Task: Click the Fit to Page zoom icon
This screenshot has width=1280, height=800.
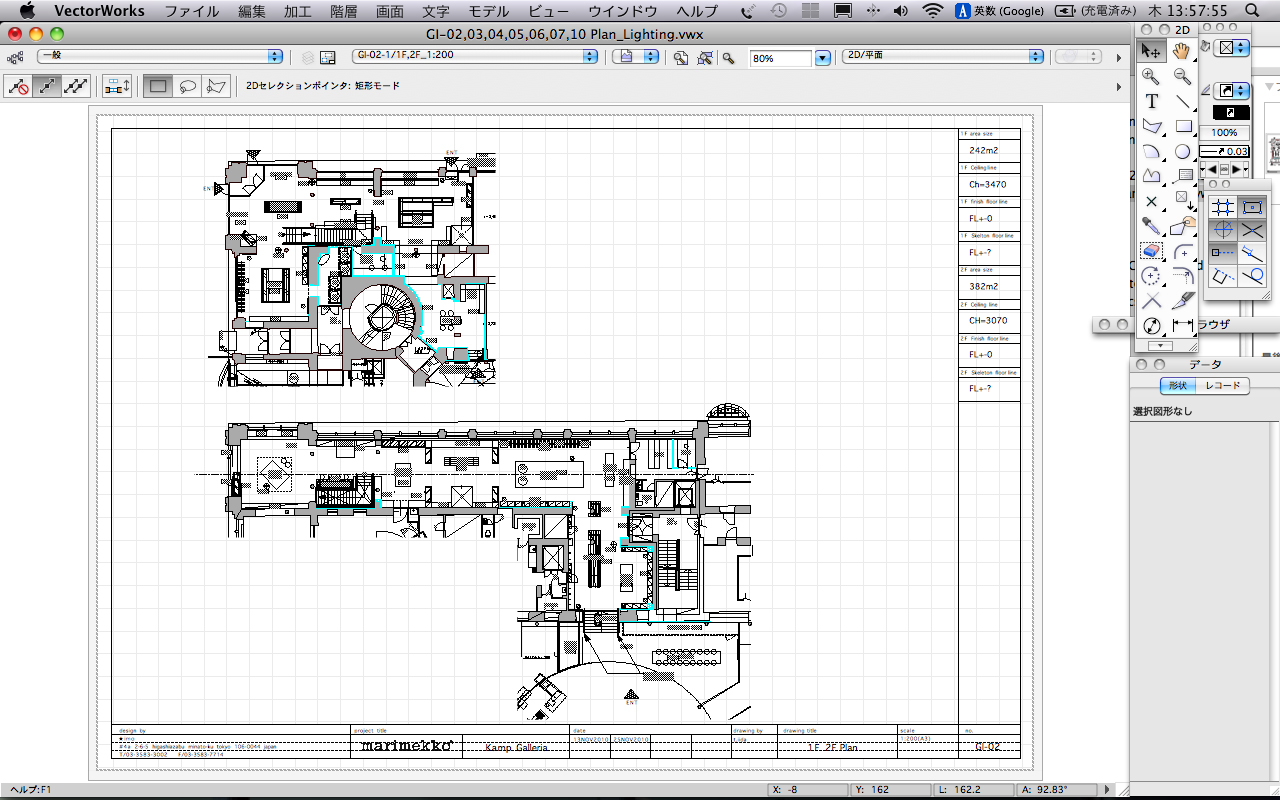Action: (681, 58)
